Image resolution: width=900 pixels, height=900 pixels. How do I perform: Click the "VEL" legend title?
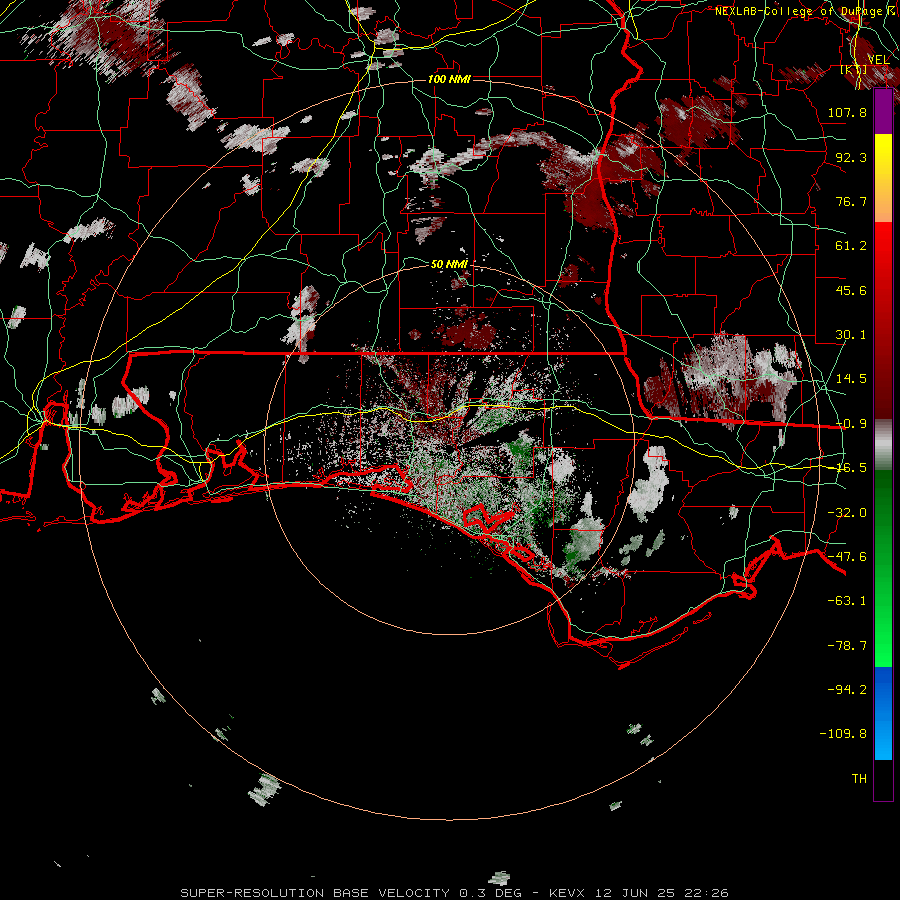(x=878, y=60)
